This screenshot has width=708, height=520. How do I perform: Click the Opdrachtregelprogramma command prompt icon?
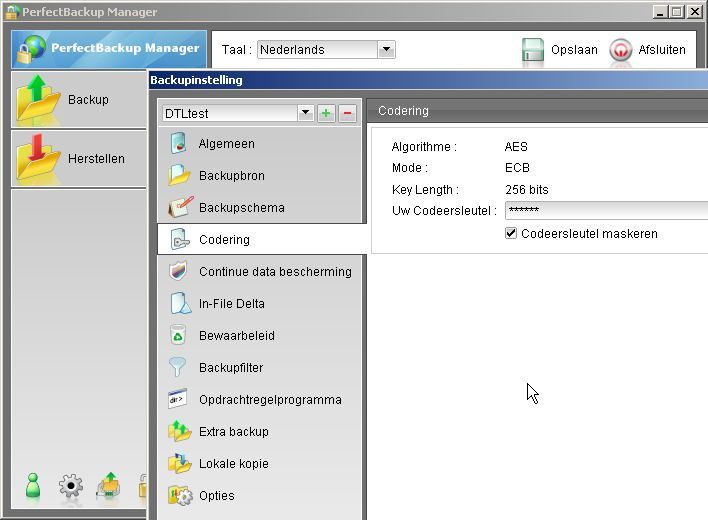click(x=177, y=399)
